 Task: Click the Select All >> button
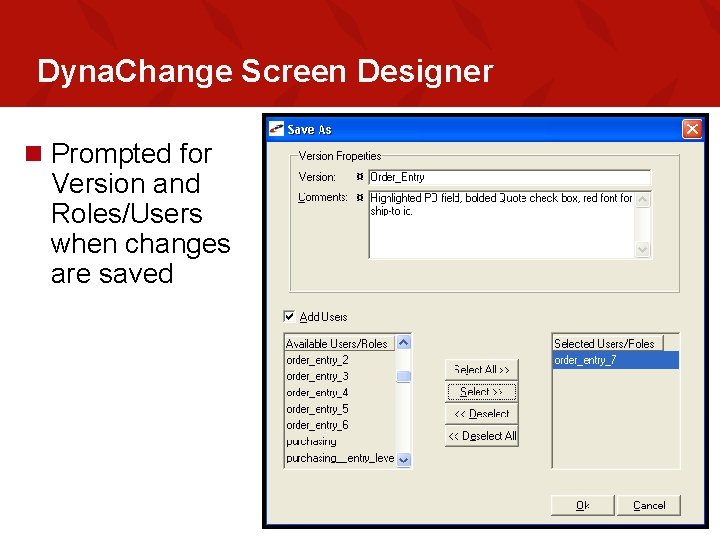(x=482, y=370)
